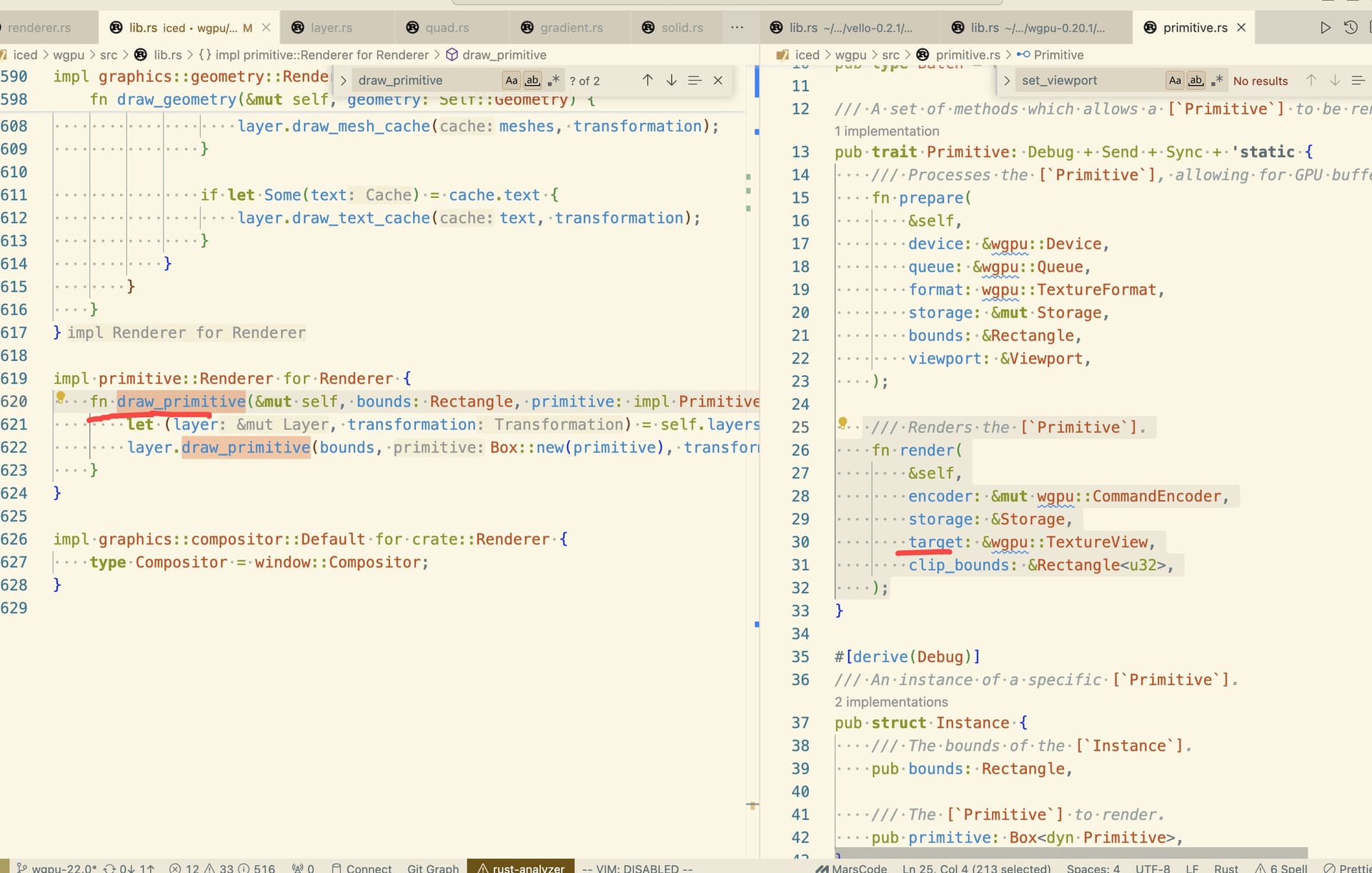
Task: Open the timeline history icon
Action: pyautogui.click(x=1351, y=28)
